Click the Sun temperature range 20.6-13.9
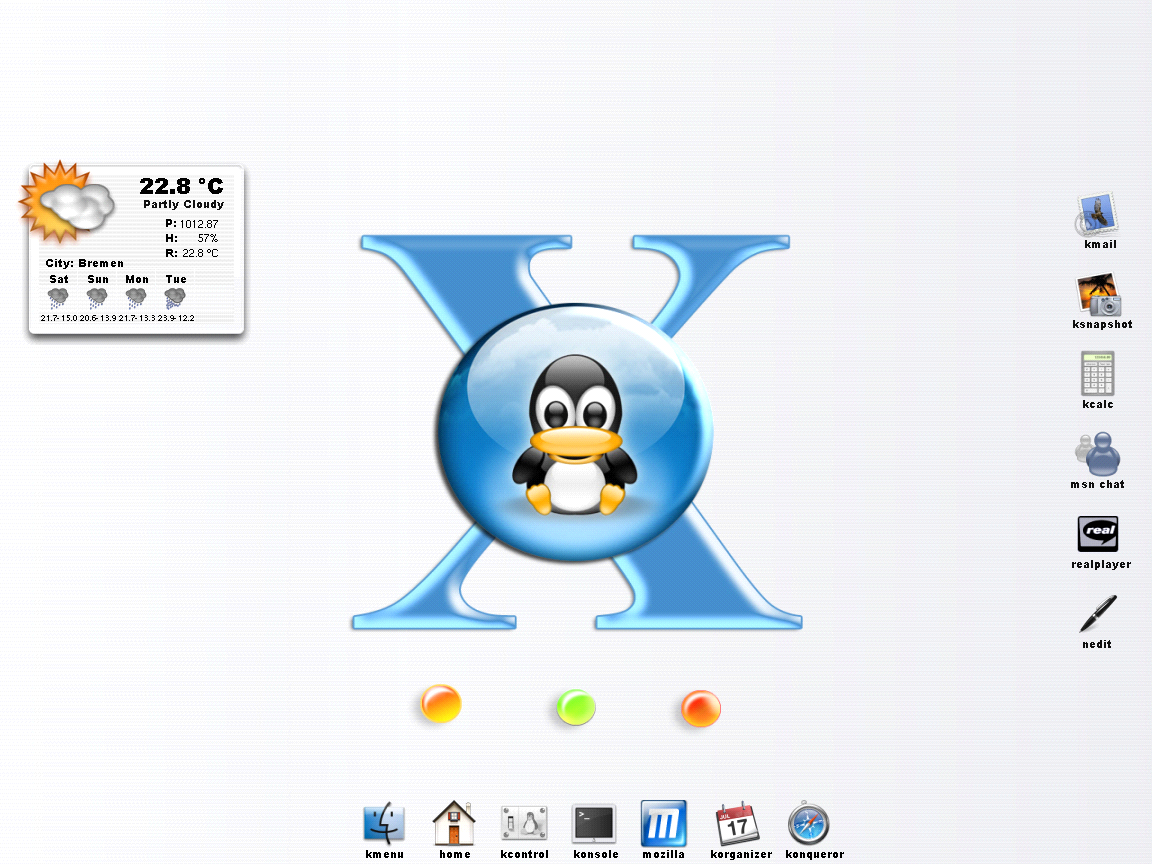This screenshot has width=1152, height=864. click(98, 318)
